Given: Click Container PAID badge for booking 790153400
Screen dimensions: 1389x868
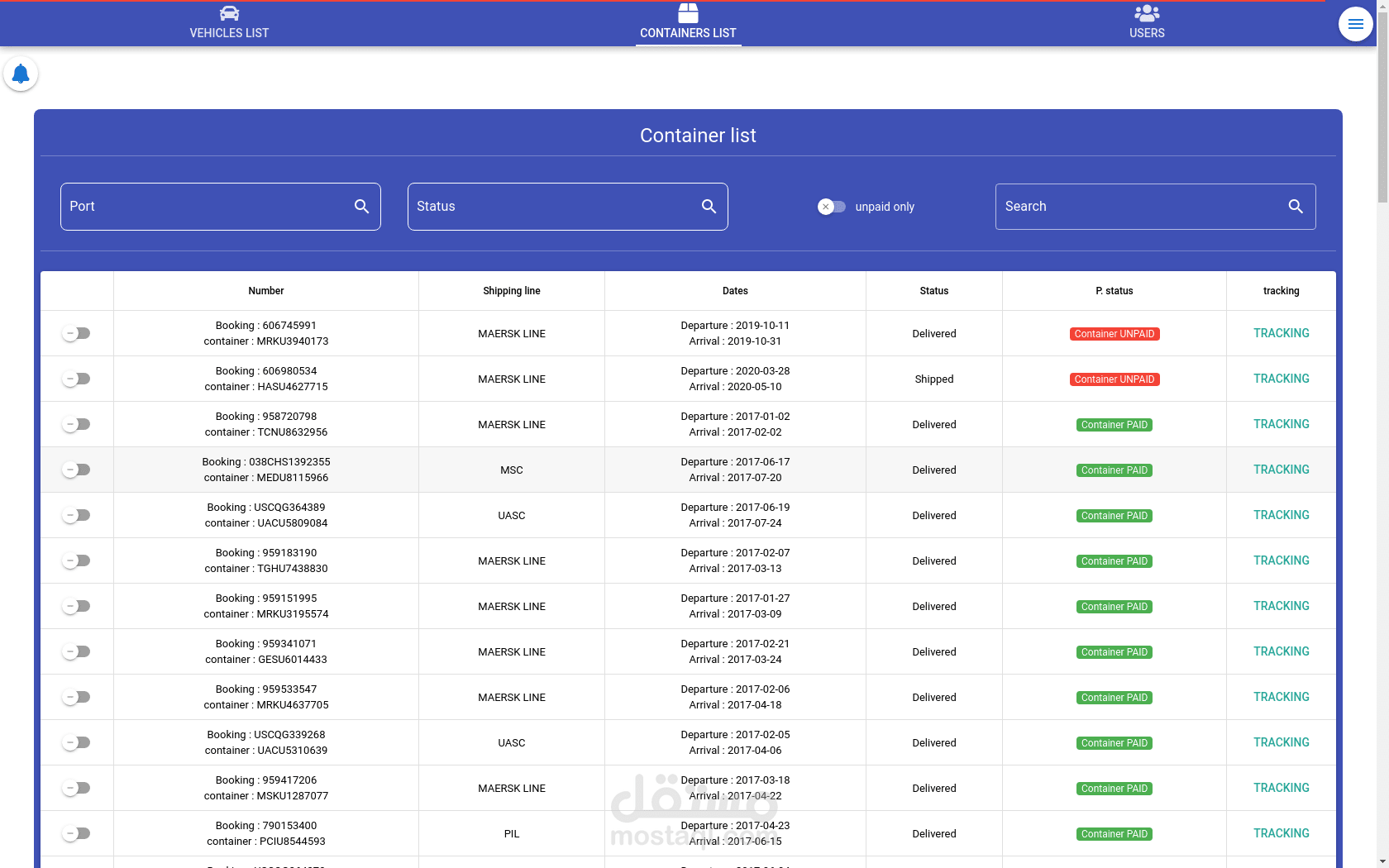Looking at the screenshot, I should (1115, 834).
